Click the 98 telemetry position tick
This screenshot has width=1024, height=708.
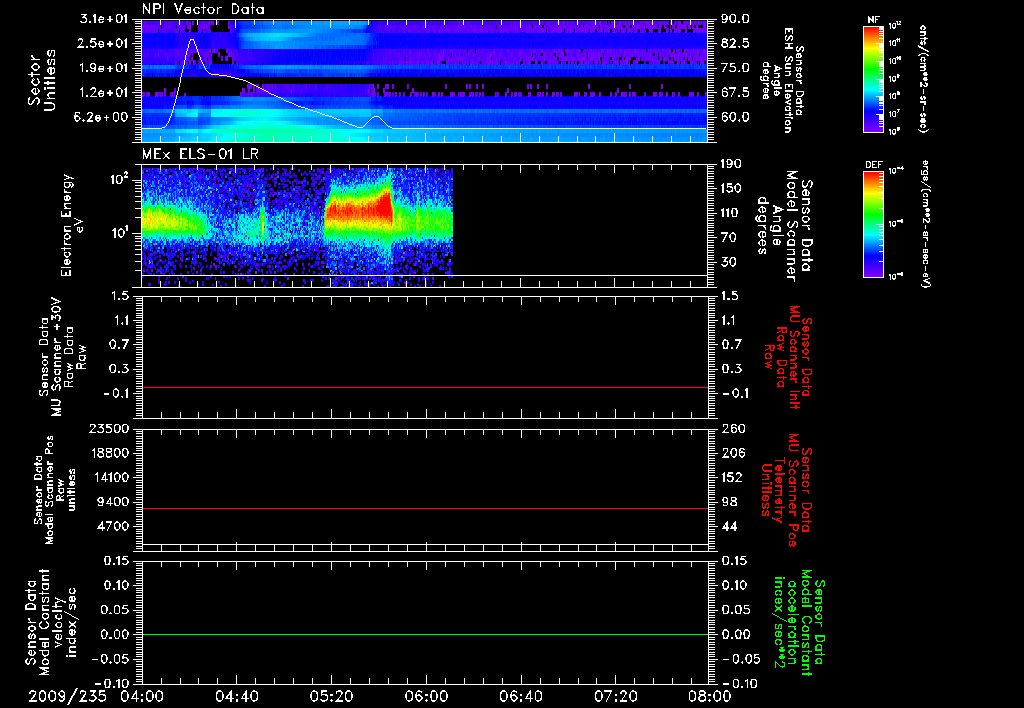click(x=729, y=502)
